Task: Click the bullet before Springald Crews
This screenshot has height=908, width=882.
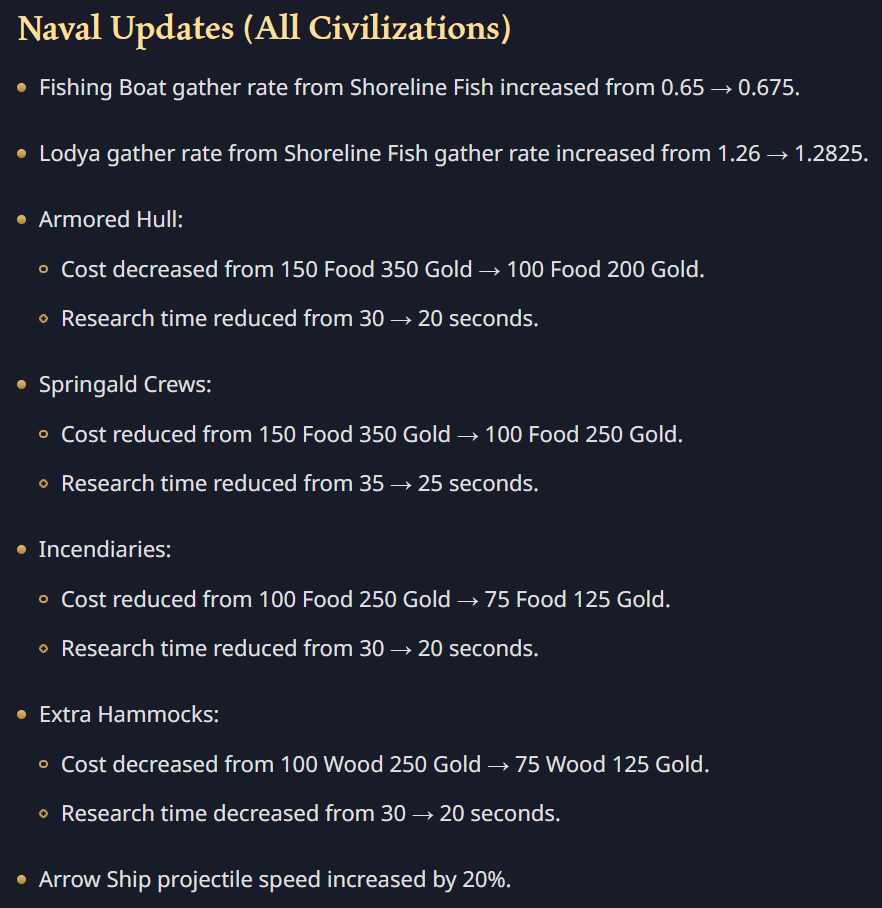Action: pyautogui.click(x=22, y=385)
